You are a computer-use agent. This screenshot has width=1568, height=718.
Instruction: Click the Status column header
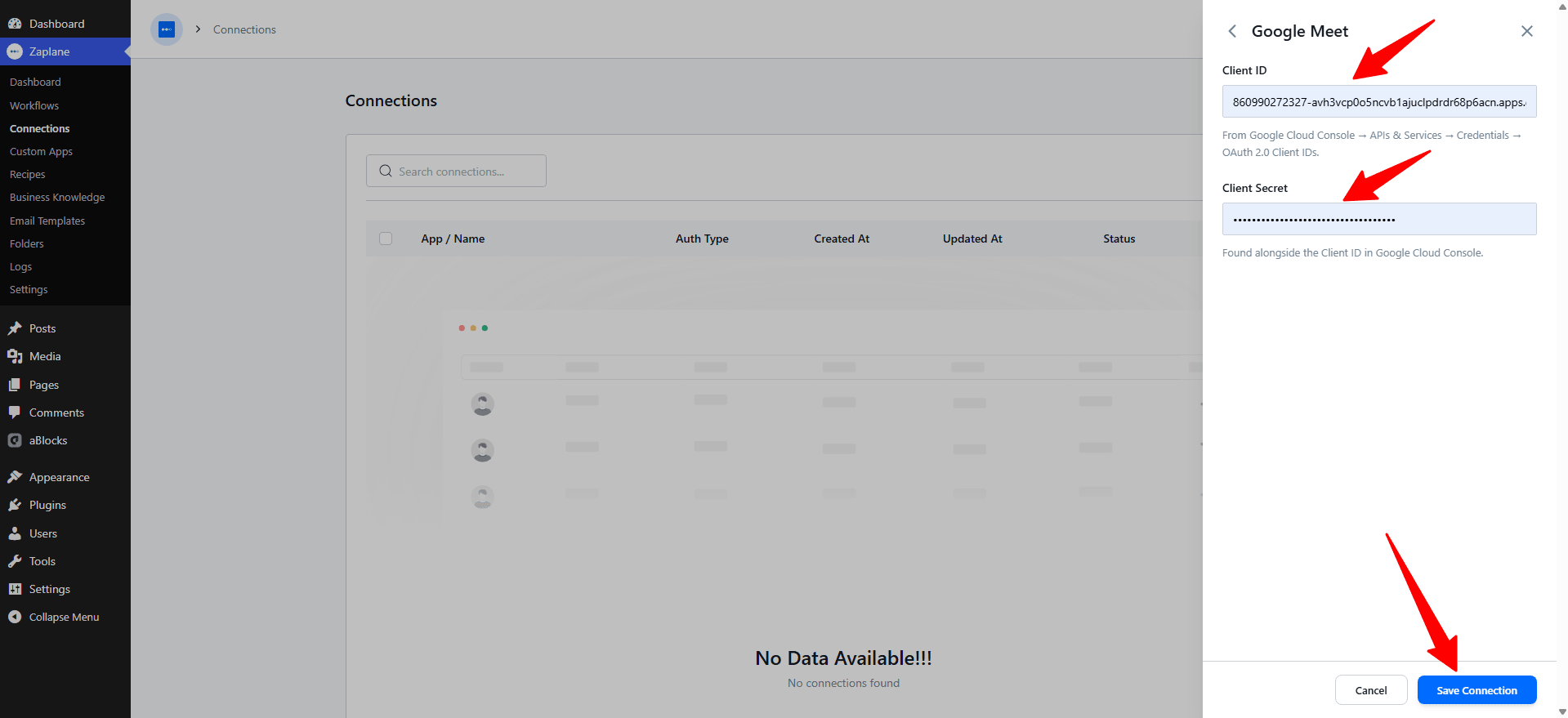(x=1119, y=239)
